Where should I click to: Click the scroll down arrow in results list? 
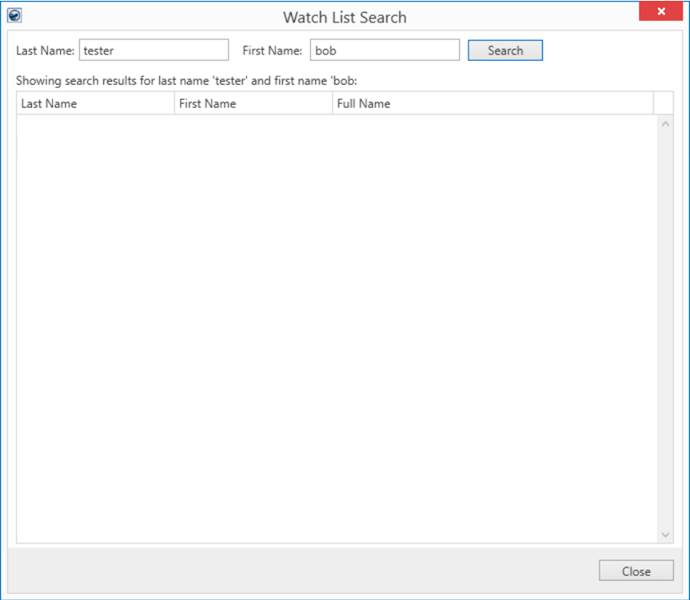666,535
